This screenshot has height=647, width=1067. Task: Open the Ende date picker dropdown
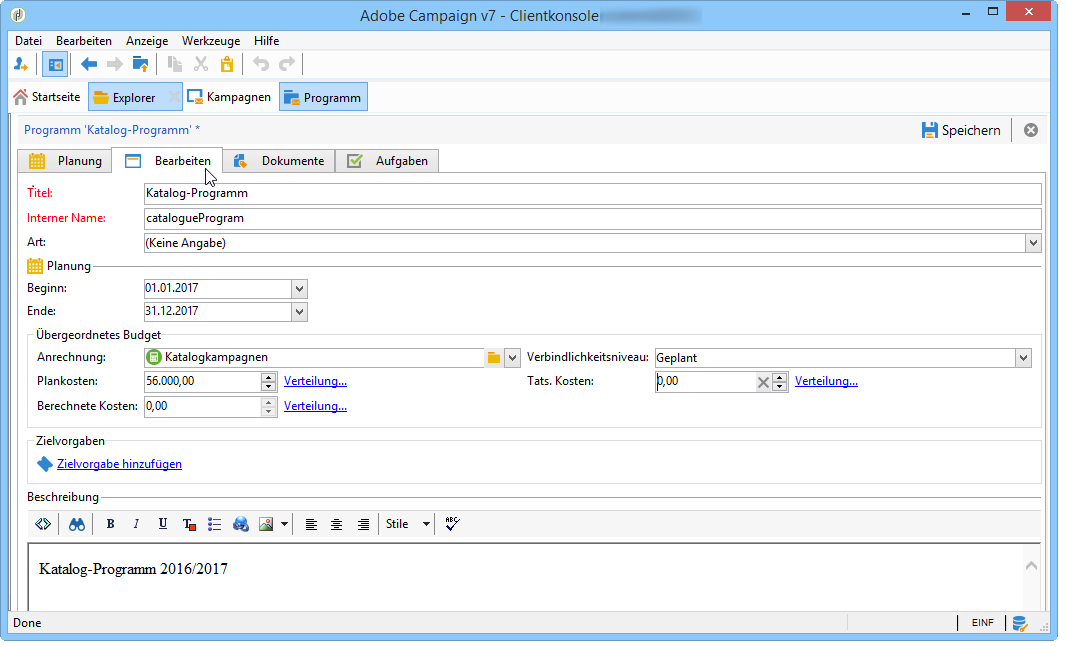[299, 313]
